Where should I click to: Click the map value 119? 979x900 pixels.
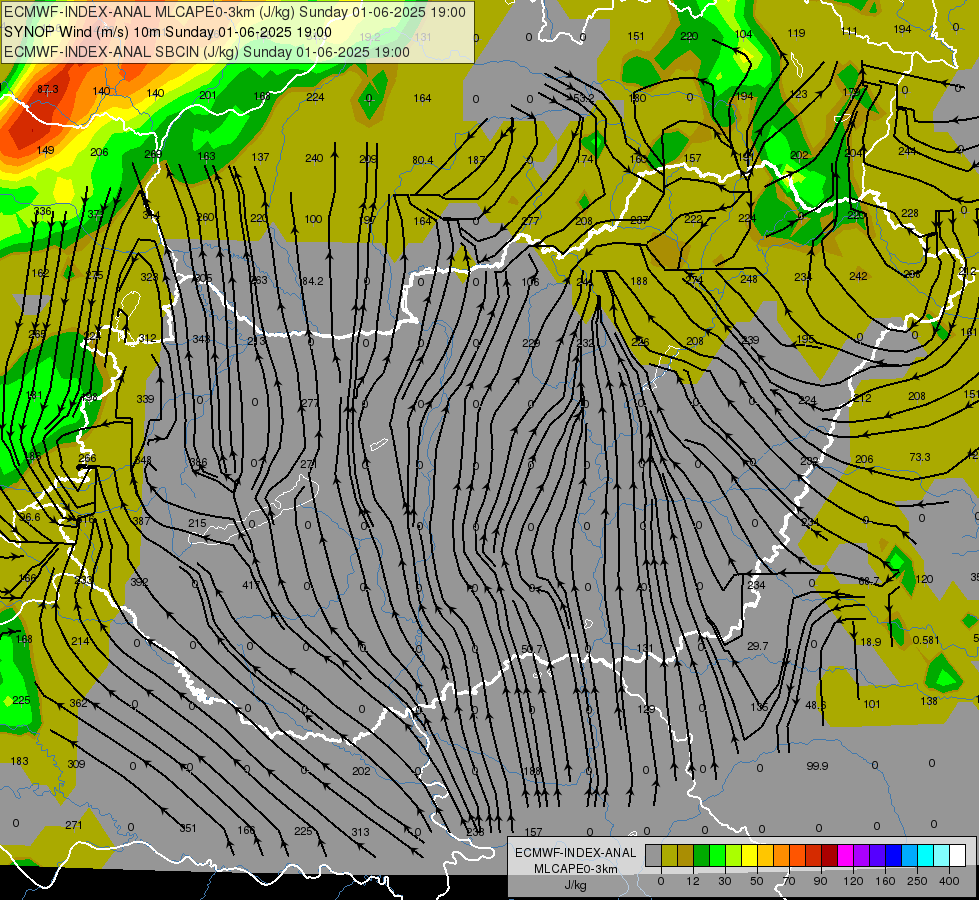796,33
